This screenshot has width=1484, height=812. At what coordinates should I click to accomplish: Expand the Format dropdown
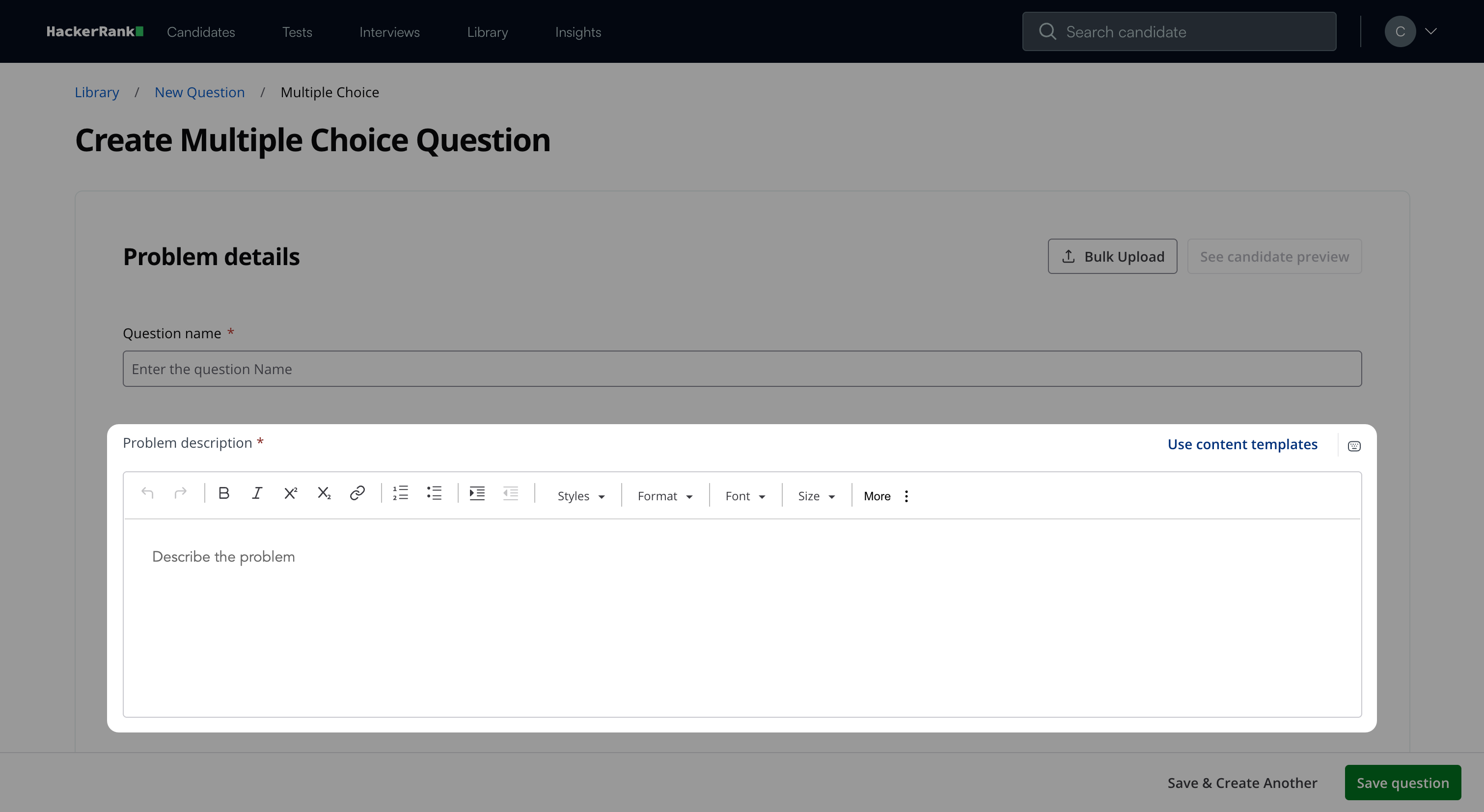[x=665, y=496]
